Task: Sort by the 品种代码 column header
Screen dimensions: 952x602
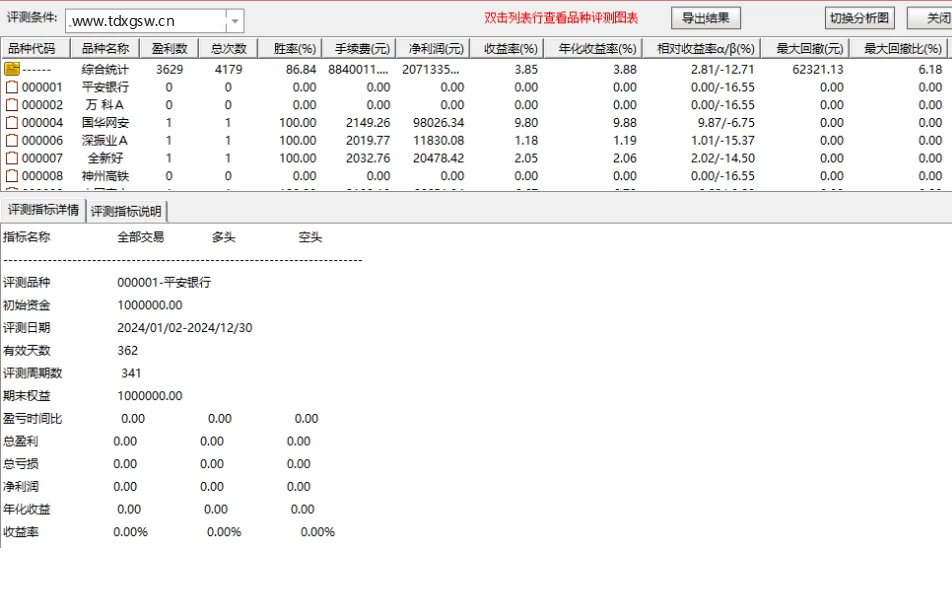Action: coord(35,48)
